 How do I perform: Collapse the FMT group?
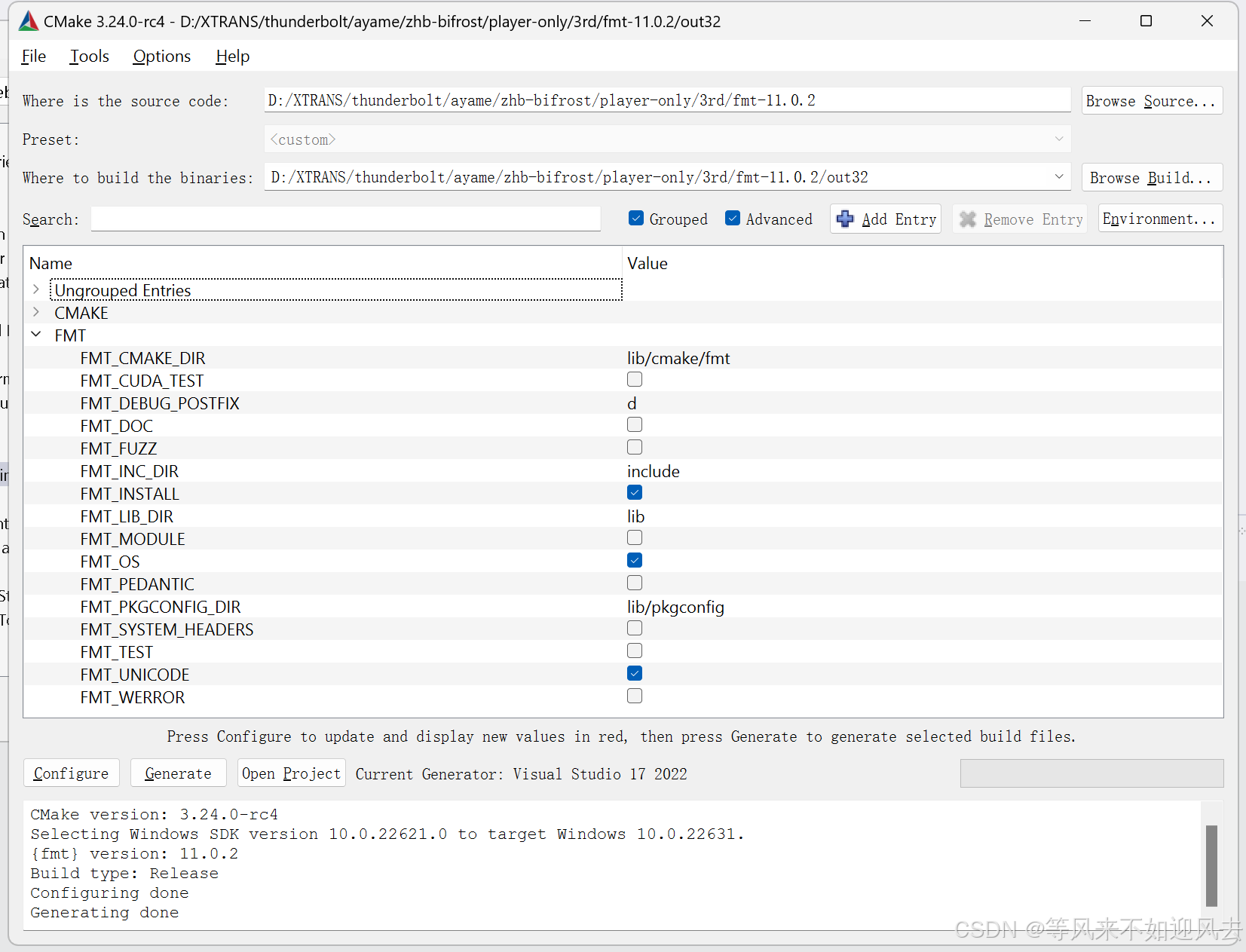click(x=35, y=335)
